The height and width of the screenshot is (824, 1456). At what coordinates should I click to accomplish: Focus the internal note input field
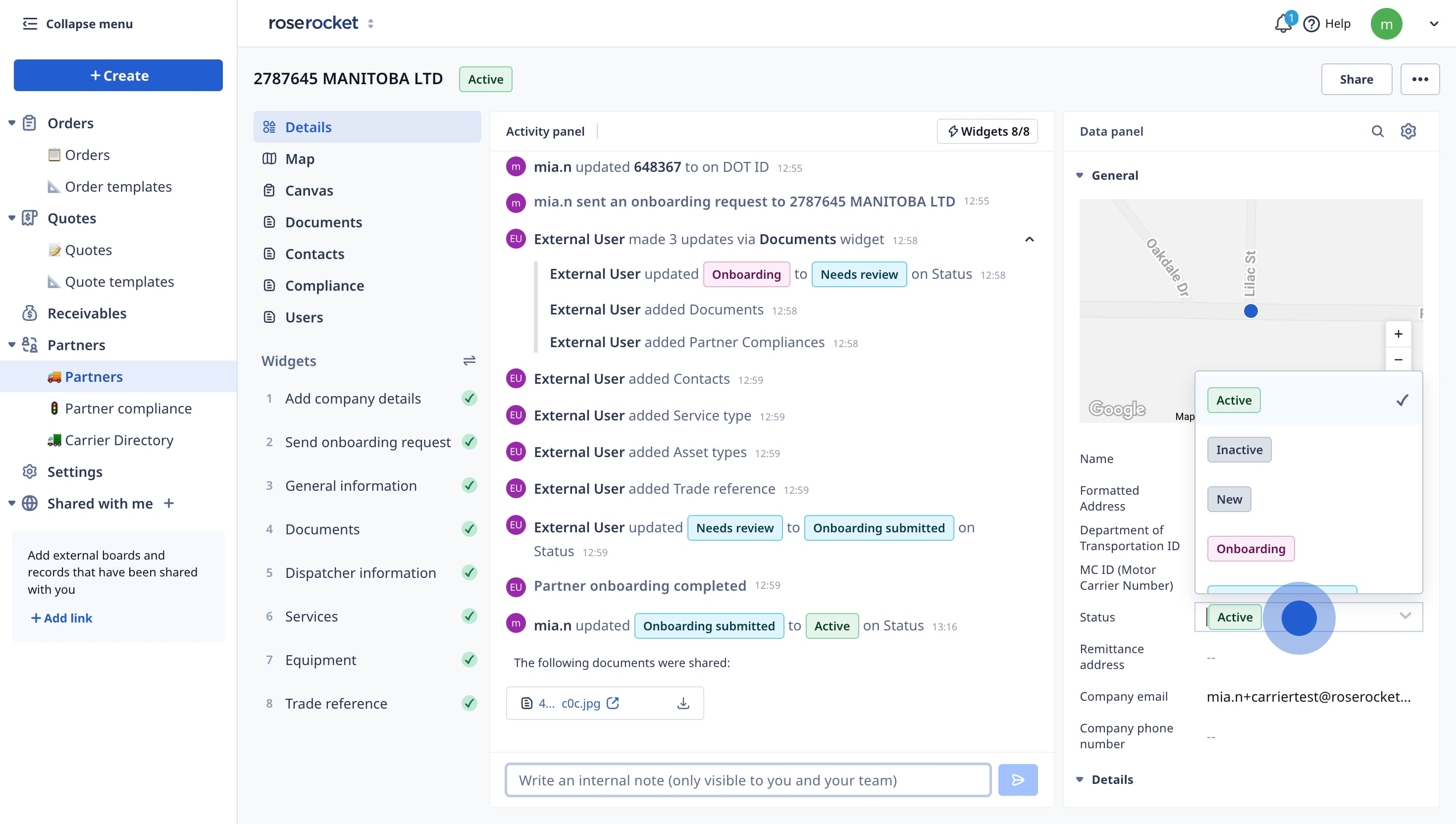point(748,780)
